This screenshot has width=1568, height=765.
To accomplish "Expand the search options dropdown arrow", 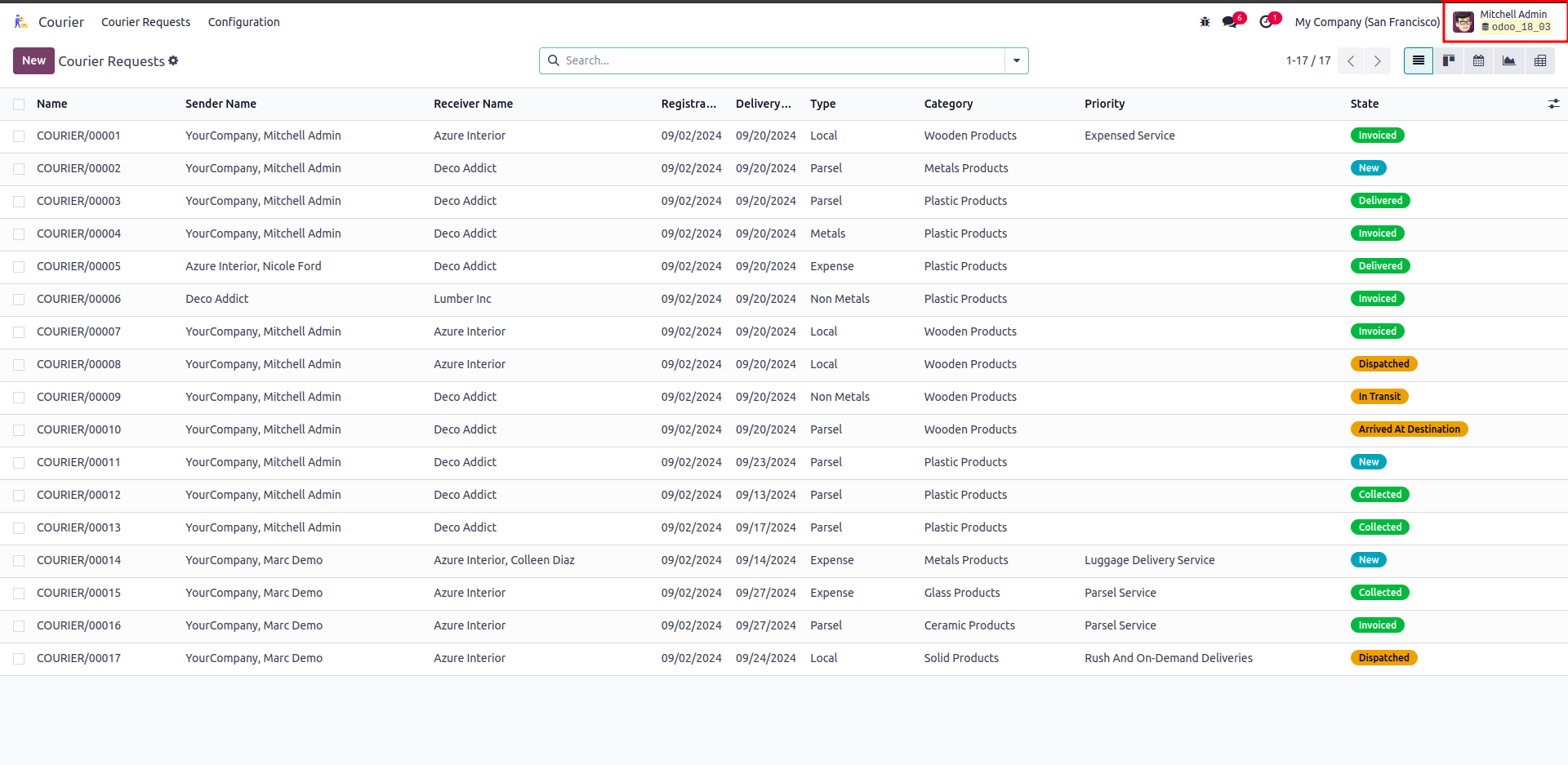I will pyautogui.click(x=1017, y=60).
